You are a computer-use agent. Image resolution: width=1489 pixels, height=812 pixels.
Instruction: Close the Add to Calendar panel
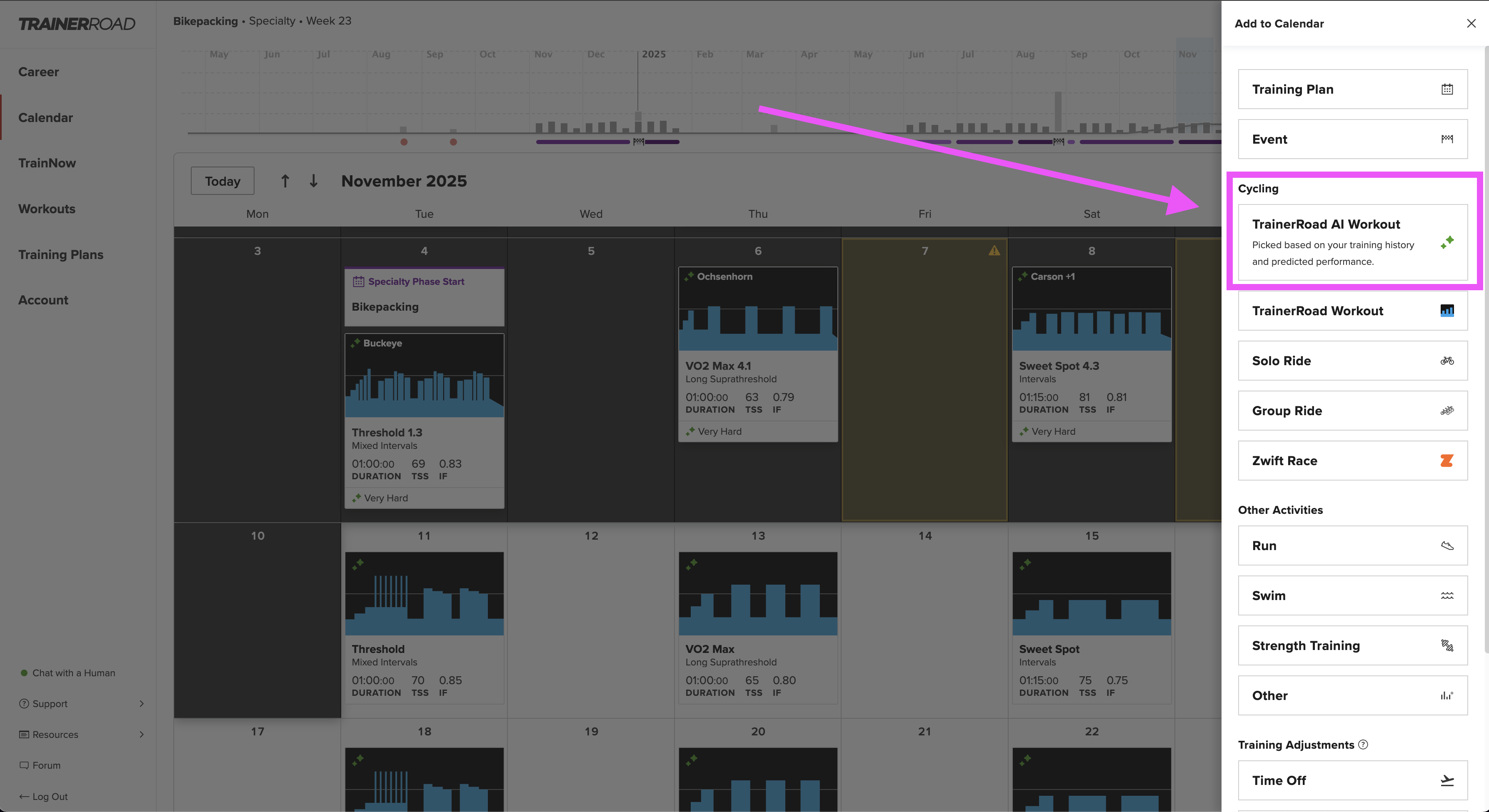(x=1471, y=23)
